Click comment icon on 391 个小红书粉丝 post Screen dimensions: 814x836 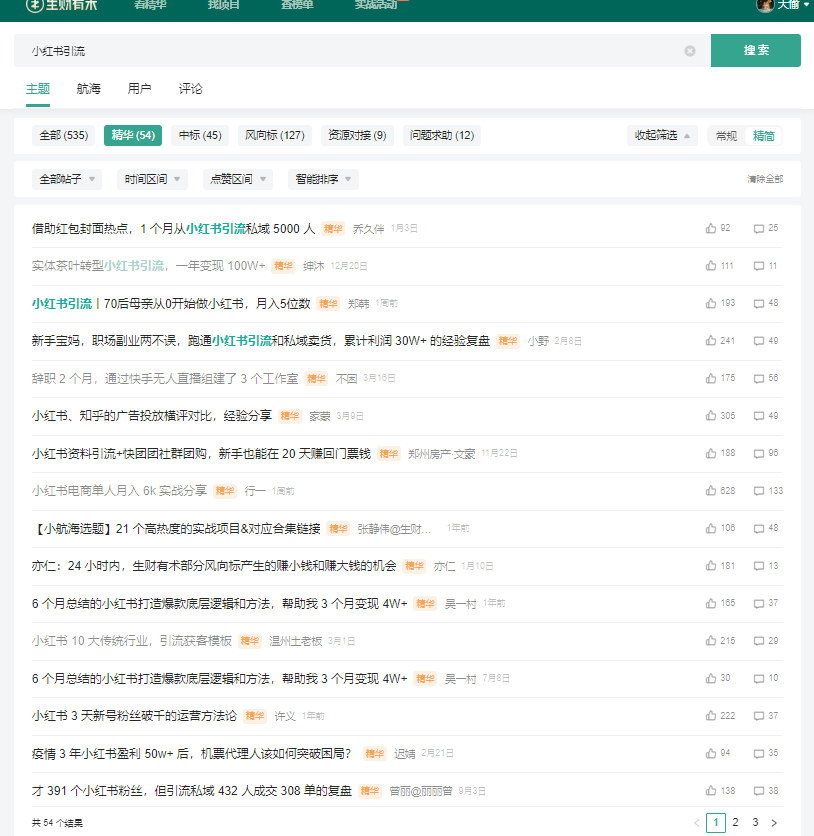click(759, 791)
